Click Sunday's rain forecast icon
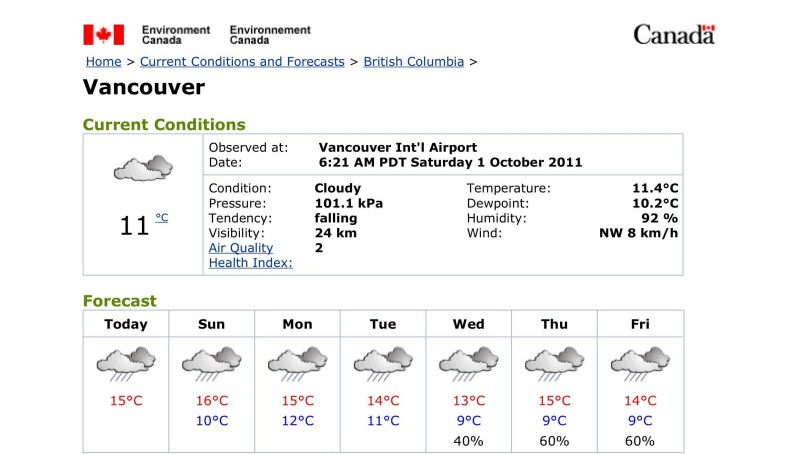This screenshot has width=800, height=454. click(212, 362)
